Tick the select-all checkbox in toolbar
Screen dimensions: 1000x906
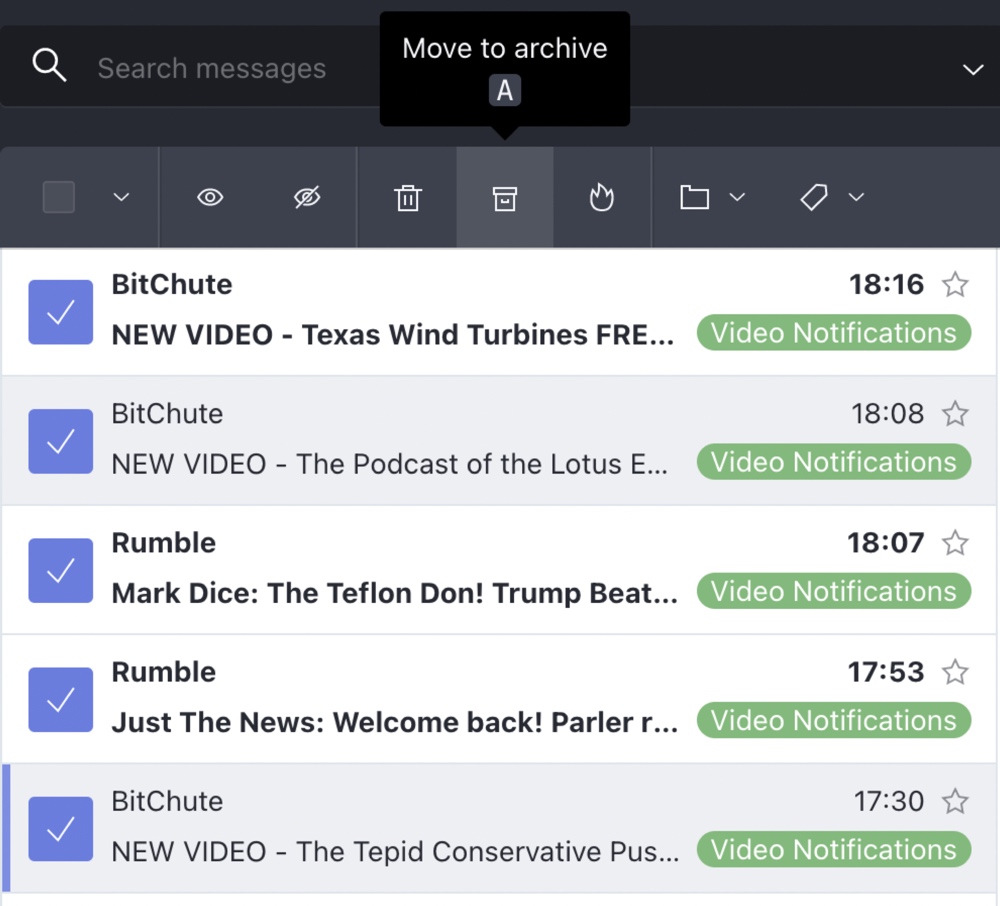click(x=59, y=197)
